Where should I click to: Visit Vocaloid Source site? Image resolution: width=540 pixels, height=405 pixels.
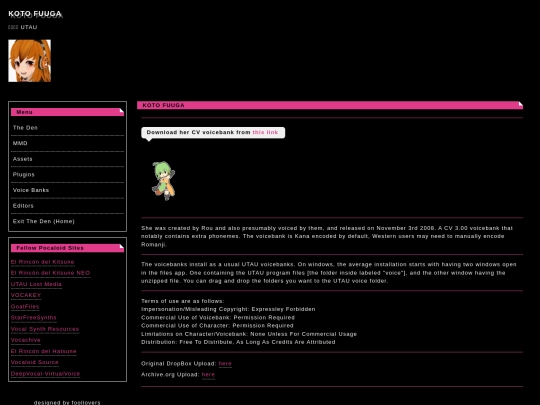pyautogui.click(x=34, y=363)
